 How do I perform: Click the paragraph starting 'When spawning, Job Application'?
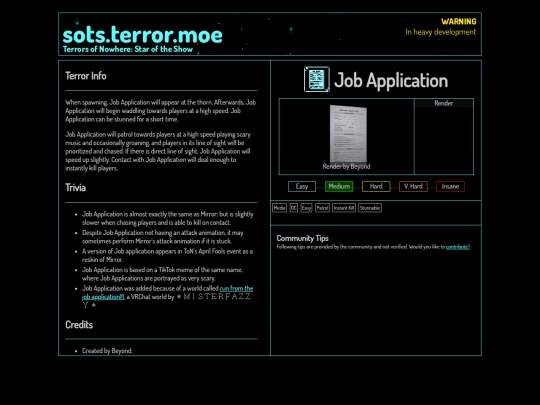[160, 111]
